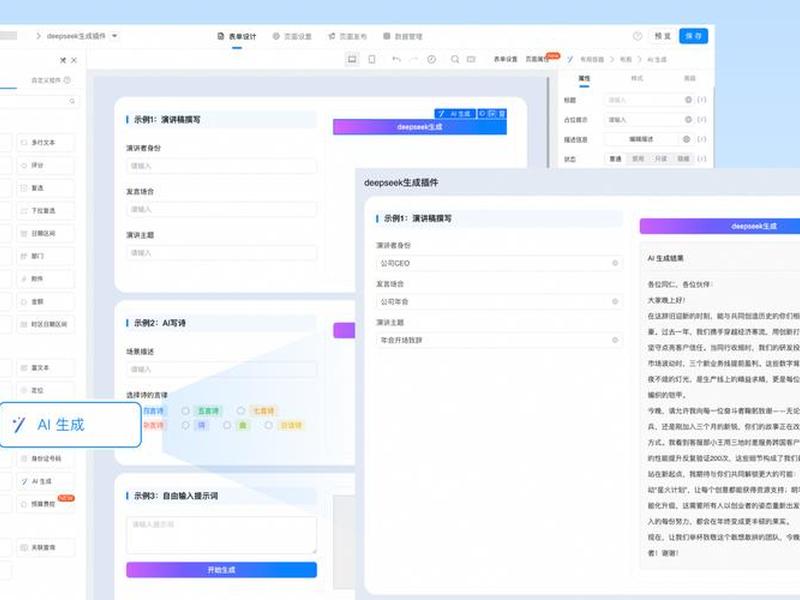
Task: Open the history clock icon
Action: click(x=432, y=59)
